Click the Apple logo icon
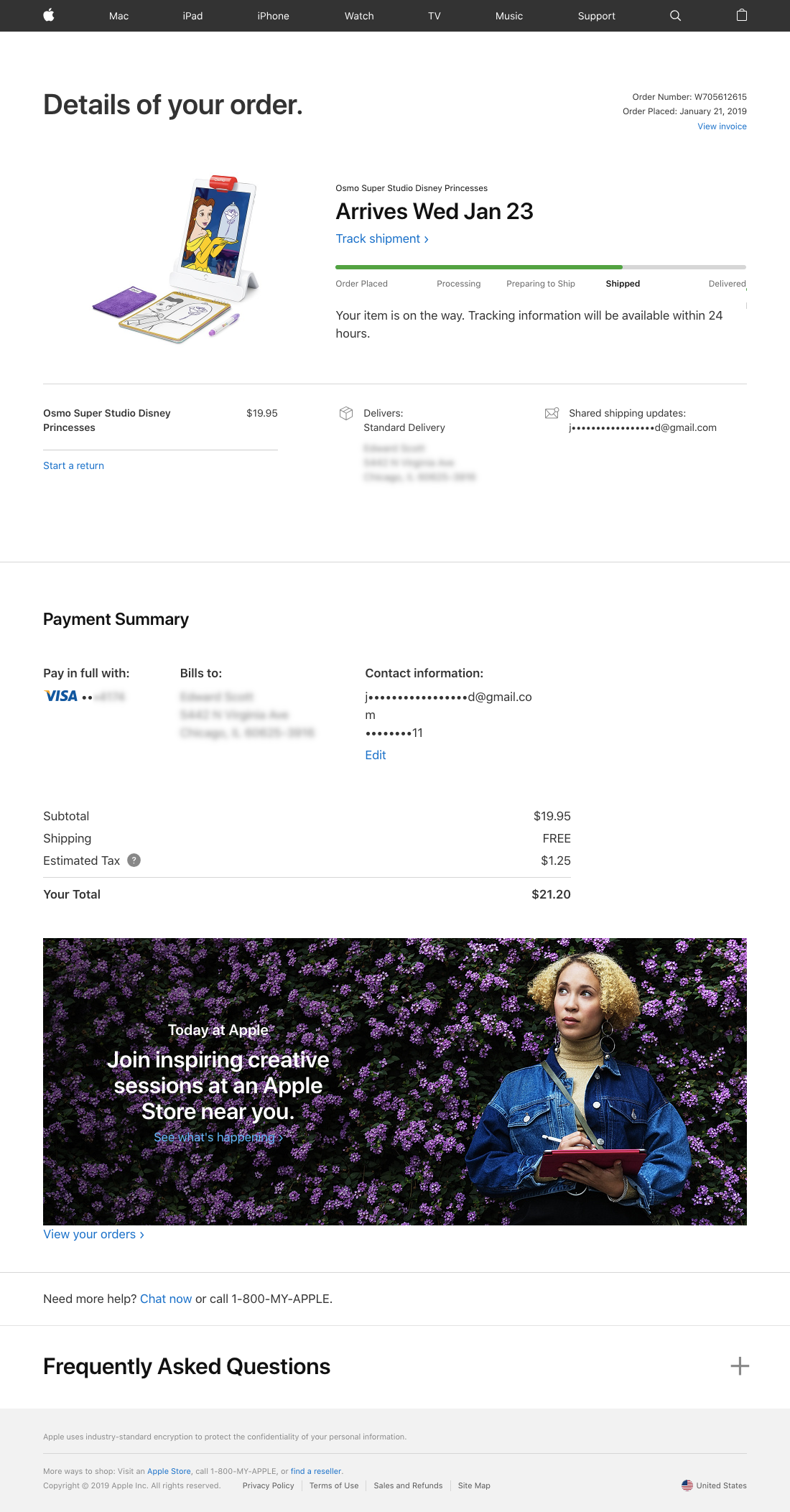The height and width of the screenshot is (1512, 790). [49, 15]
